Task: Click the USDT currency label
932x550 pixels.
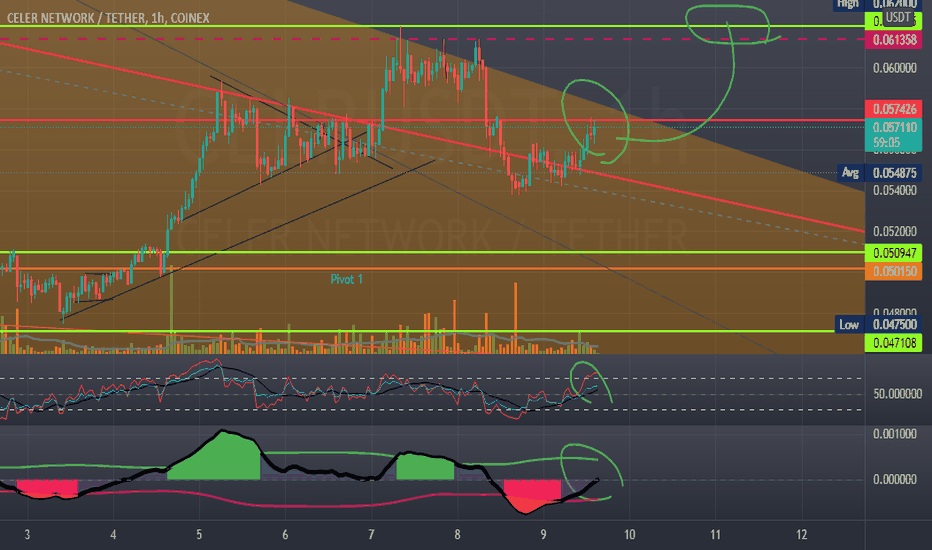Action: click(898, 17)
